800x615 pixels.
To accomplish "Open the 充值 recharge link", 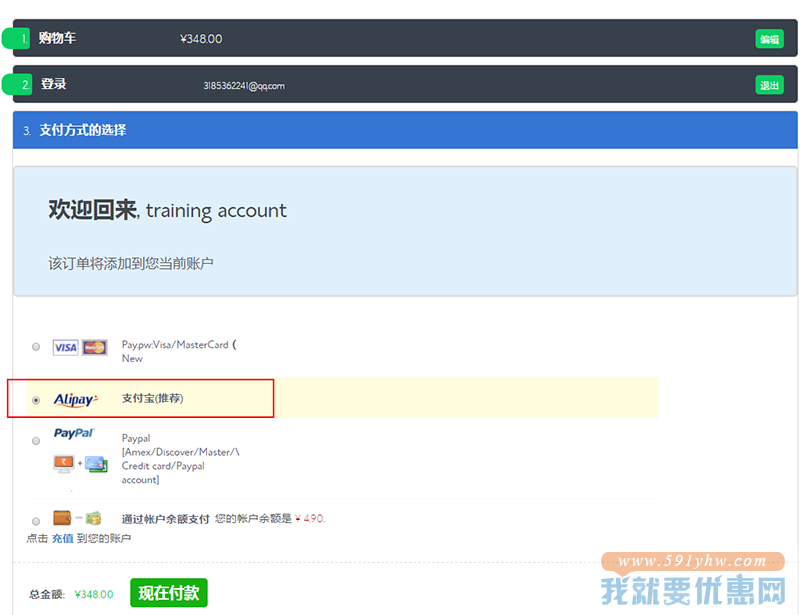I will coord(62,538).
